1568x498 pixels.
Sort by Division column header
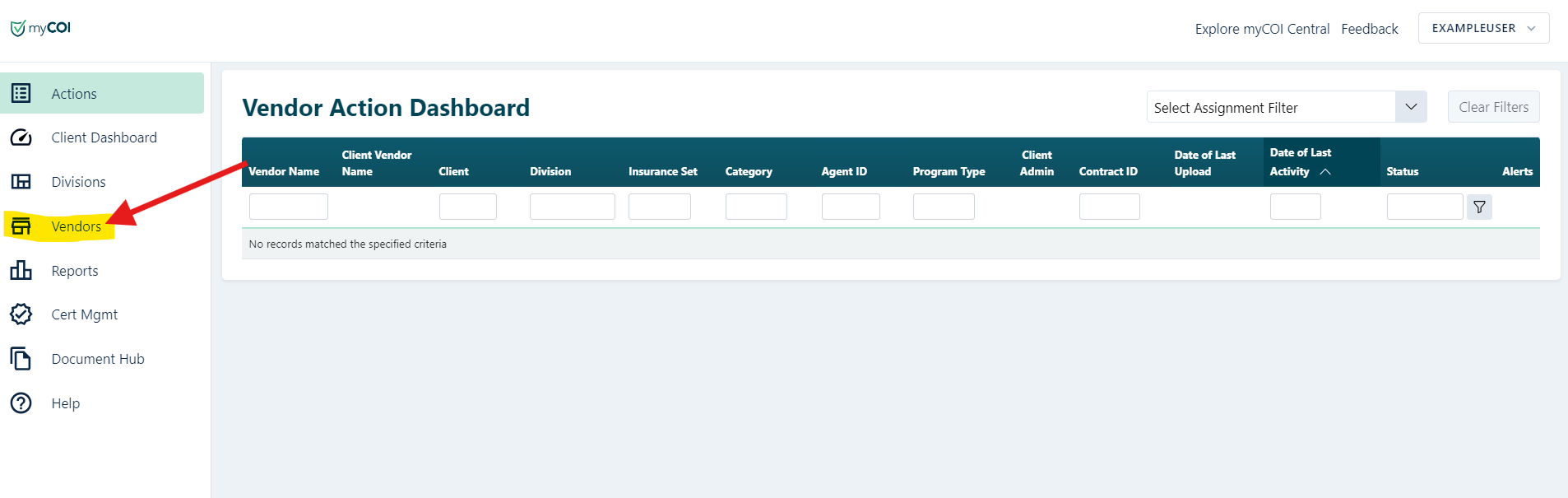550,171
